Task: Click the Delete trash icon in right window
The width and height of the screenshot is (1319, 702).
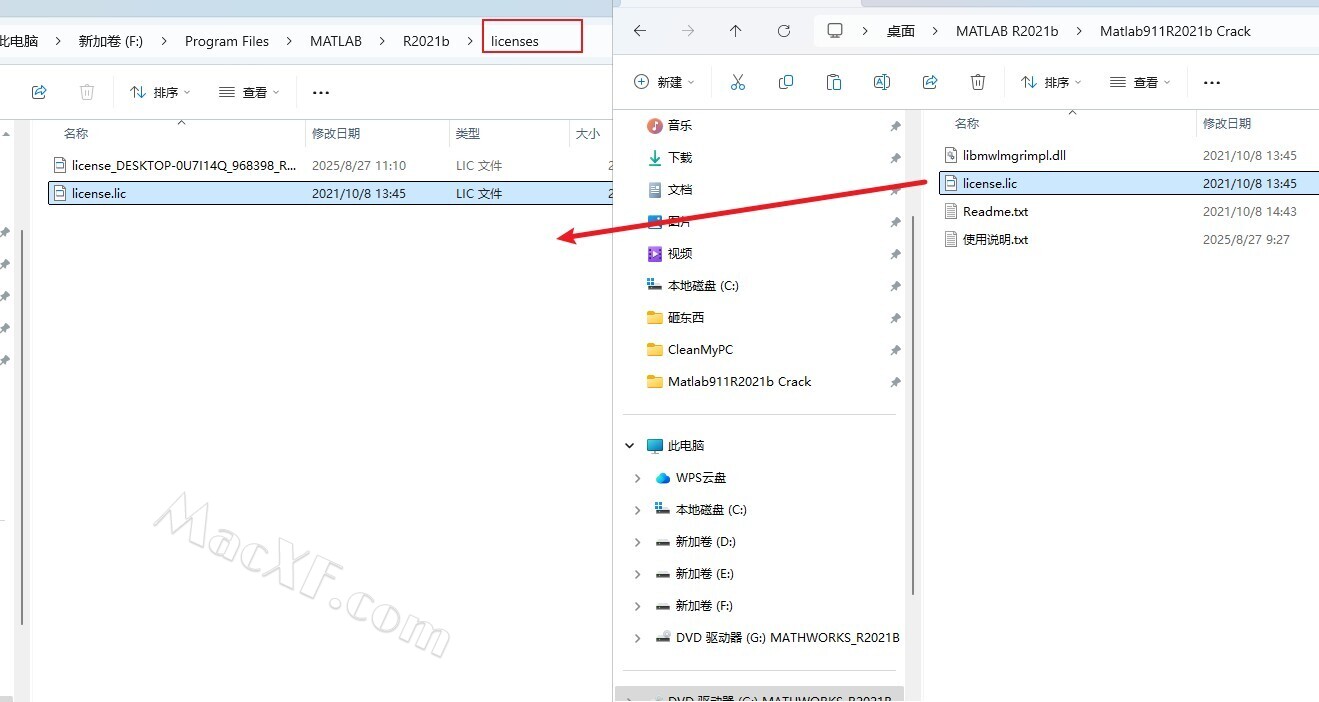Action: 978,82
